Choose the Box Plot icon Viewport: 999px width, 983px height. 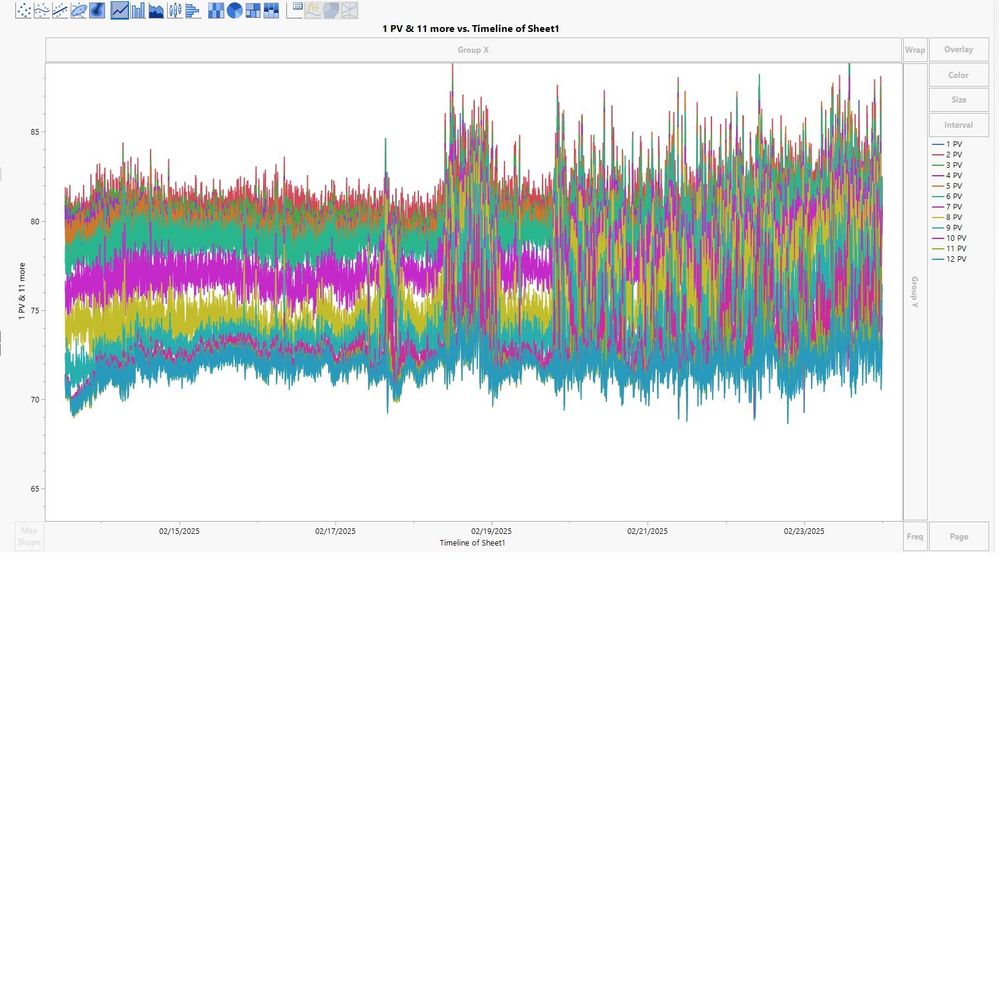click(x=175, y=11)
